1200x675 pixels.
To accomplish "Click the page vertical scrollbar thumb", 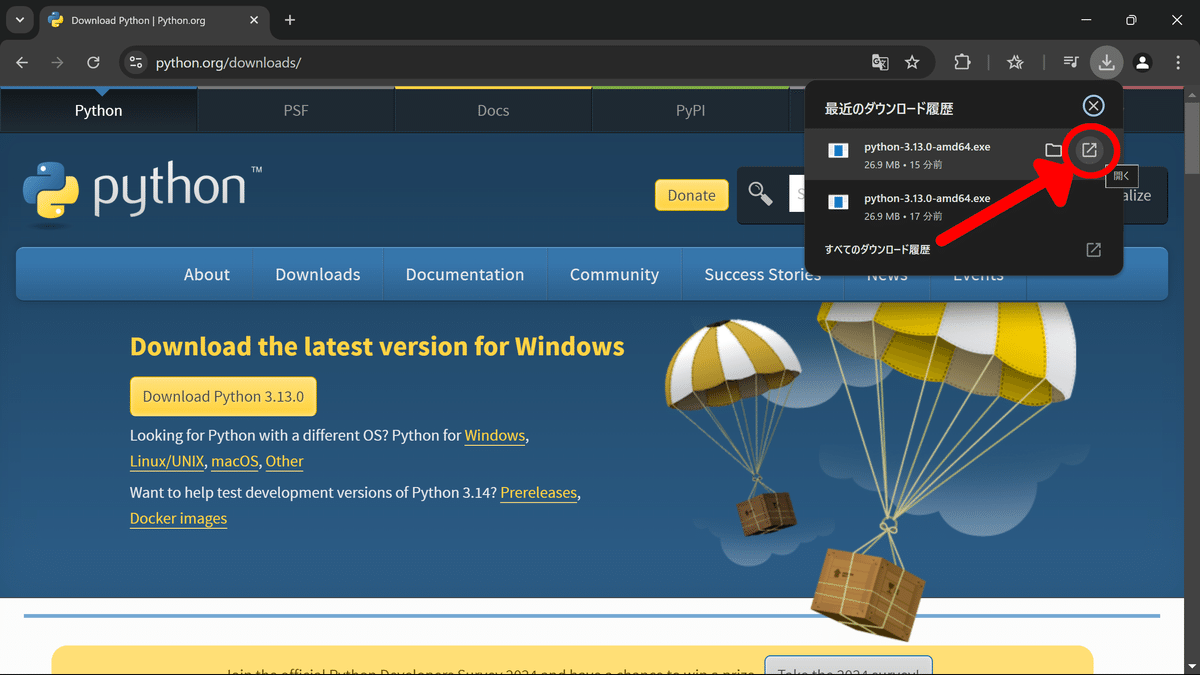I will tap(1192, 137).
